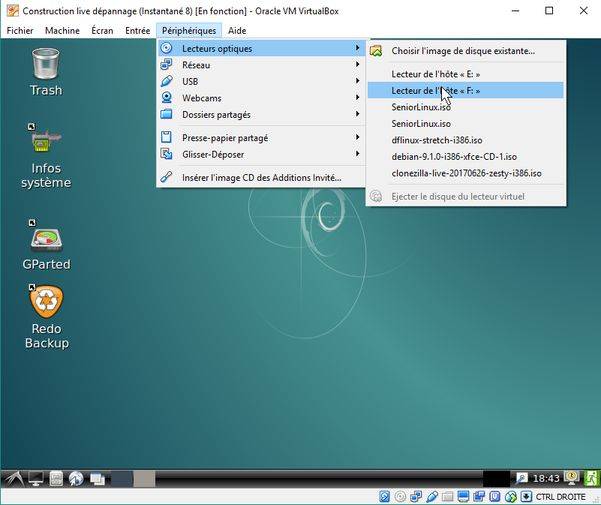
Task: Open the Entrée menu
Action: (138, 31)
